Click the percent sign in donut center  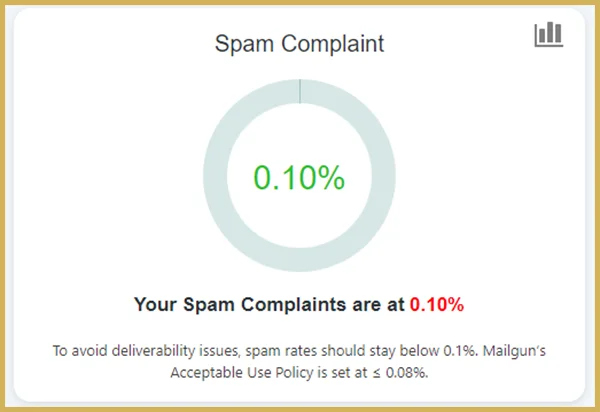[331, 178]
